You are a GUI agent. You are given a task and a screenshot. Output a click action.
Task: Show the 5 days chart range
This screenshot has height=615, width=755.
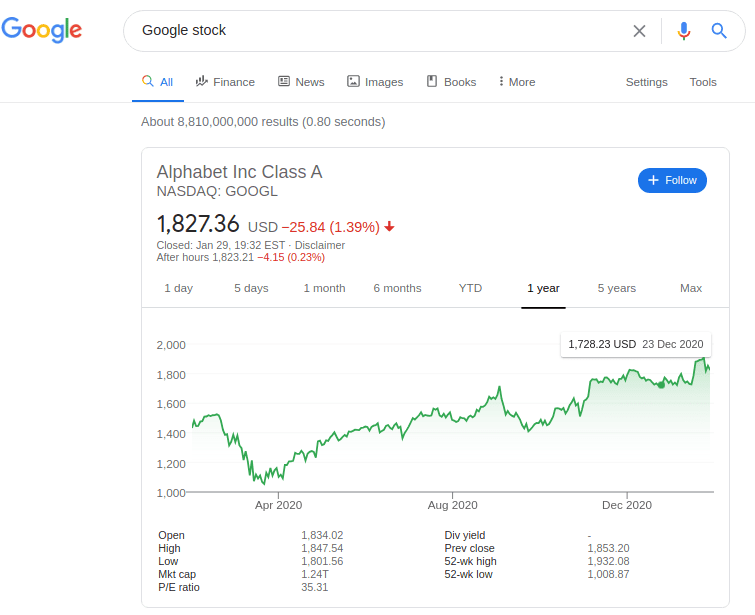coord(251,288)
